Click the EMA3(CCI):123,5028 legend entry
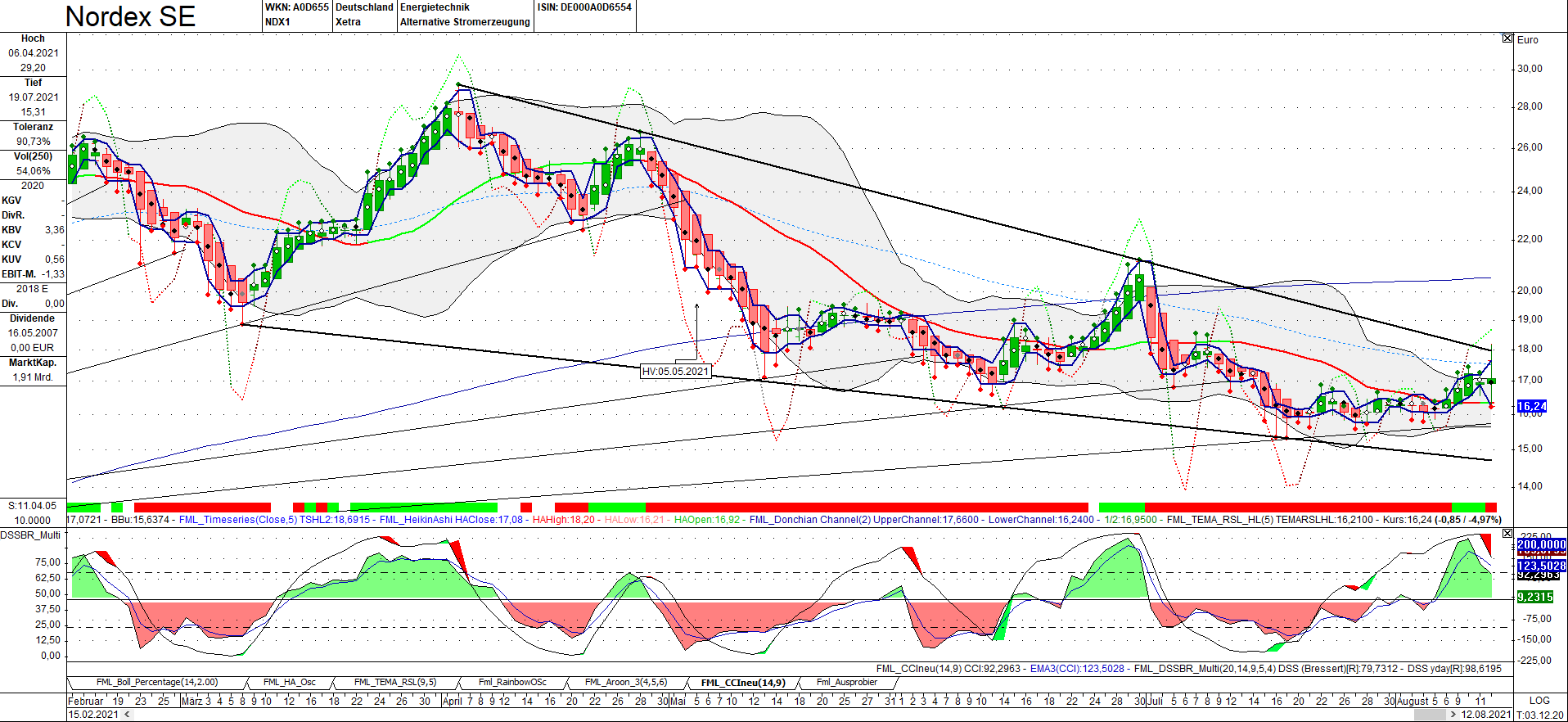The width and height of the screenshot is (1568, 722). 1077,669
